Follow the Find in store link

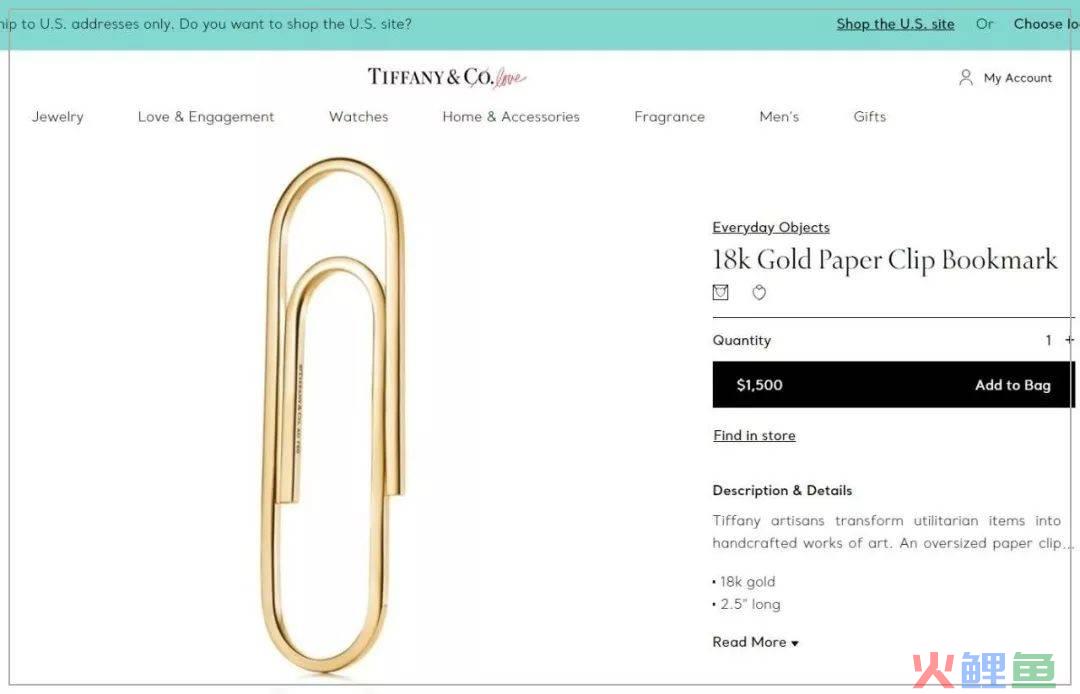[754, 436]
